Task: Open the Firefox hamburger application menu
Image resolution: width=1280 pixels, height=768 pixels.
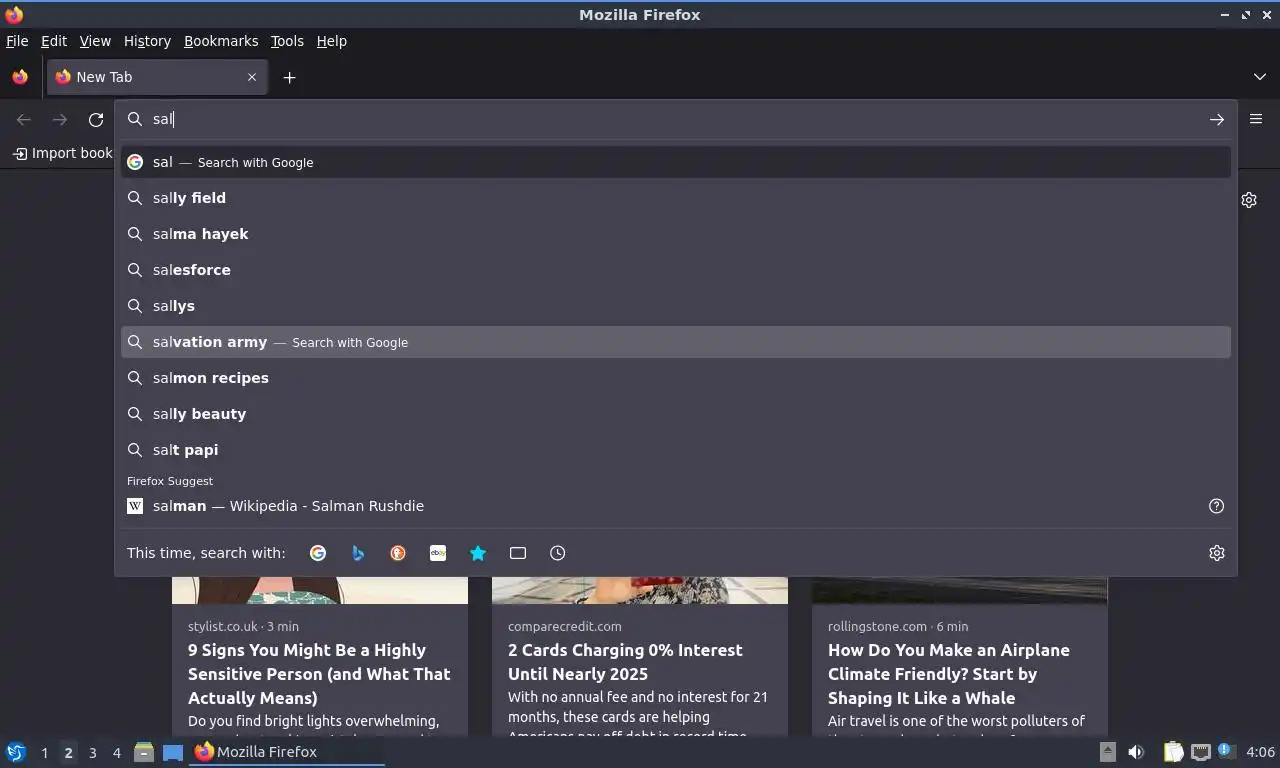Action: point(1256,119)
